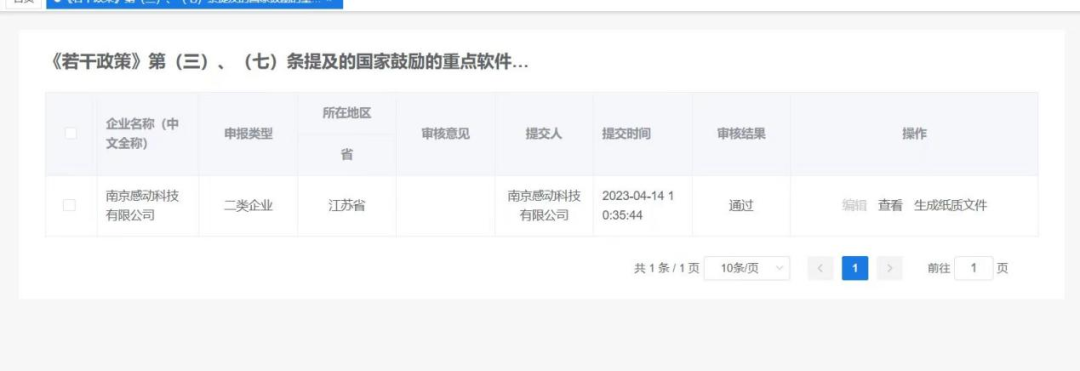Click the 操作 column header
Viewport: 1080px width, 371px height.
[x=915, y=134]
